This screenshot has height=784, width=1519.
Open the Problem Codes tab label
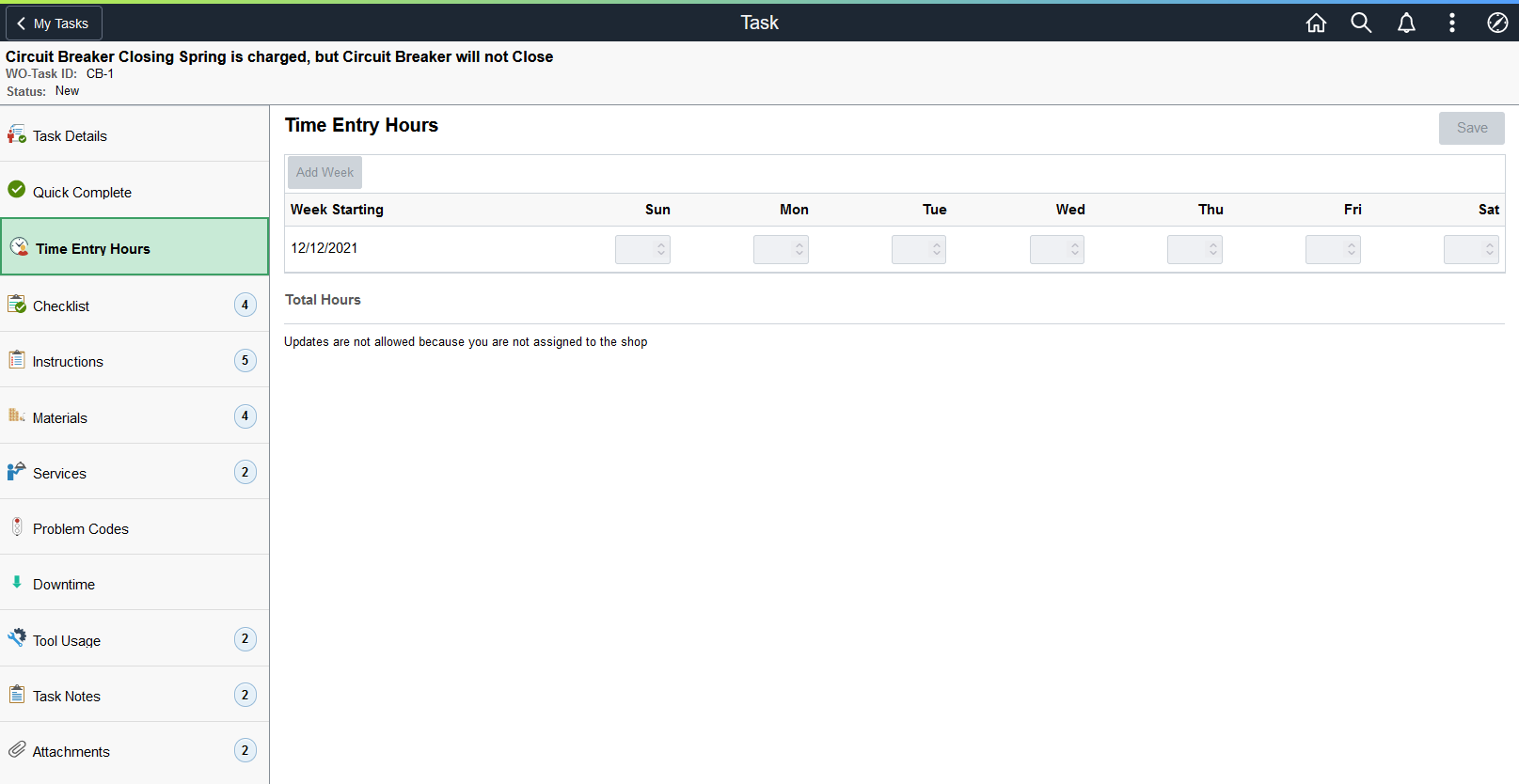81,529
